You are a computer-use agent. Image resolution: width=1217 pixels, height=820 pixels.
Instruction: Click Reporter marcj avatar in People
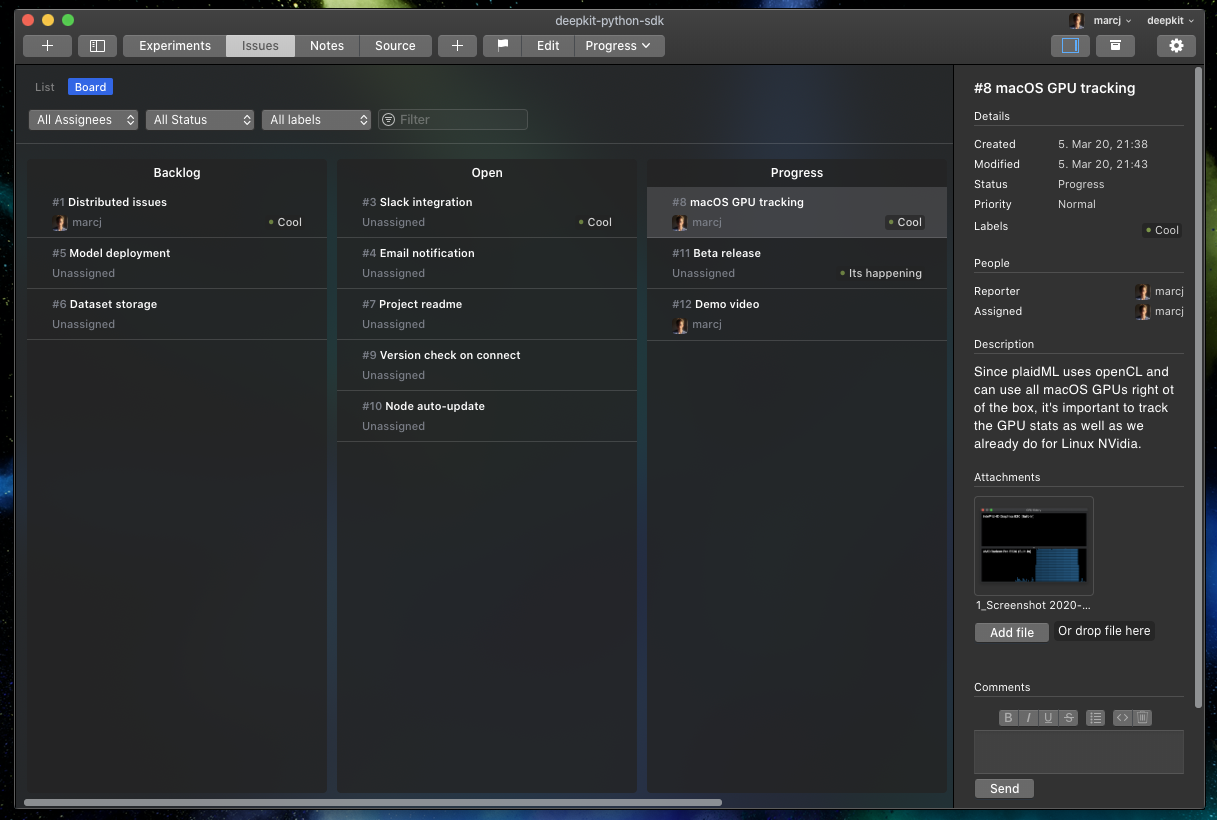pos(1143,292)
